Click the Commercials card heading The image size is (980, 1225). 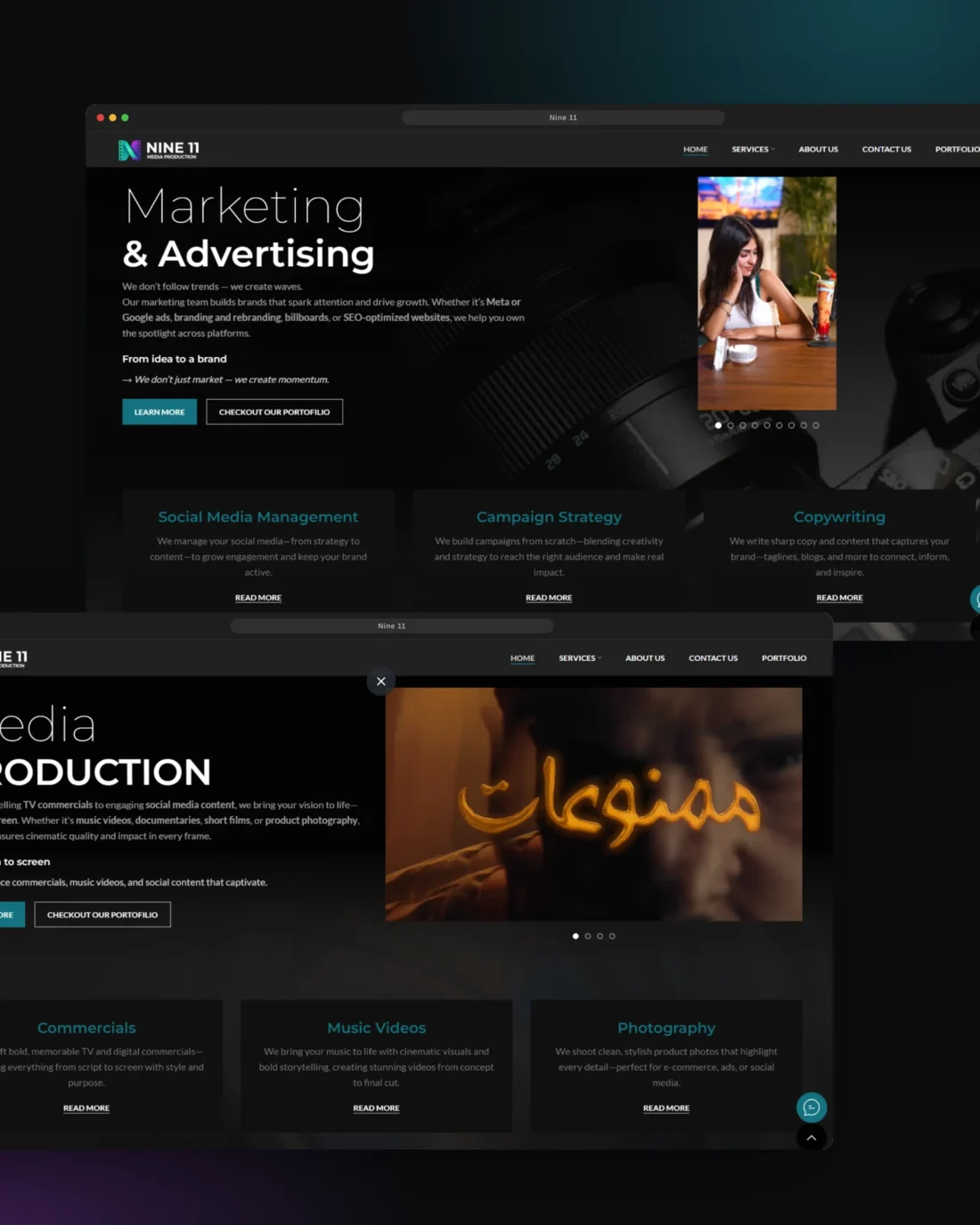coord(86,1028)
